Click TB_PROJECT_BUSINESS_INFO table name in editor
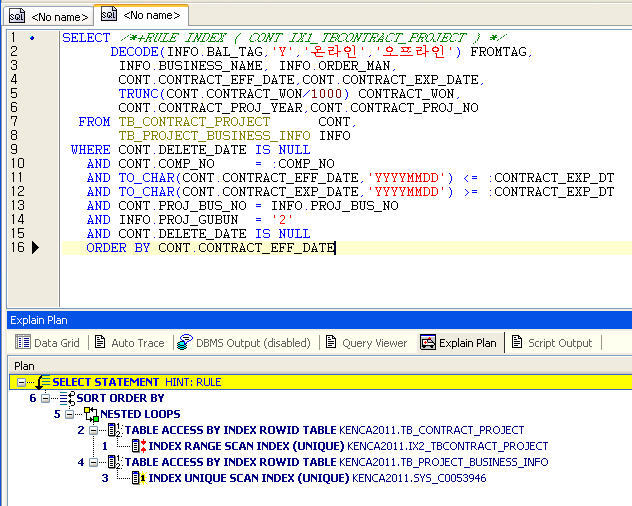This screenshot has width=632, height=506. coord(214,135)
